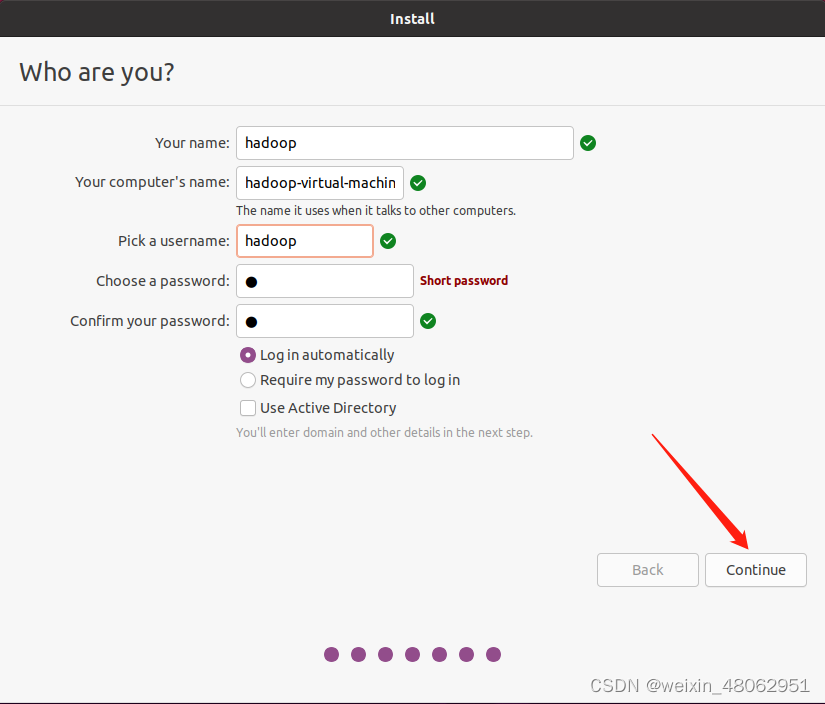Viewport: 825px width, 704px height.
Task: Click the computer's name input field
Action: 320,183
